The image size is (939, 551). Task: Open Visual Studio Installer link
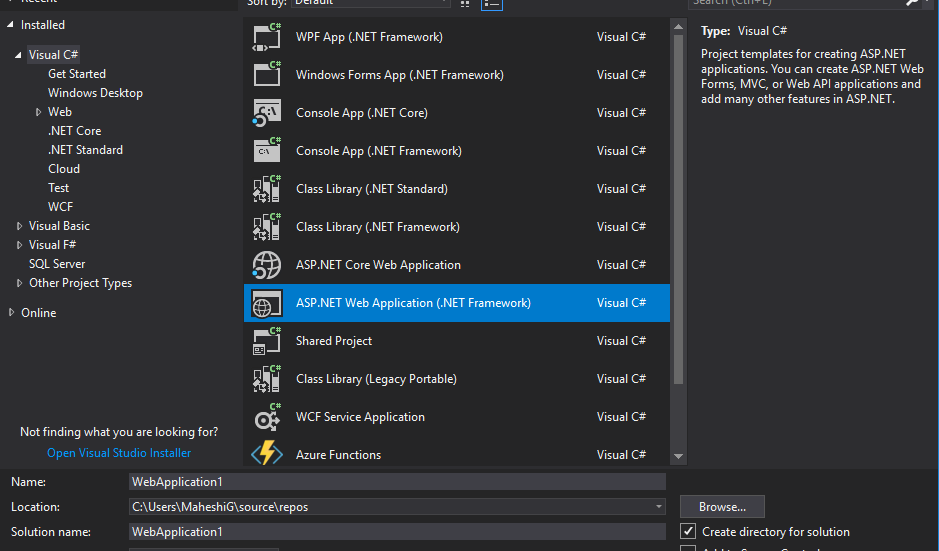click(119, 453)
